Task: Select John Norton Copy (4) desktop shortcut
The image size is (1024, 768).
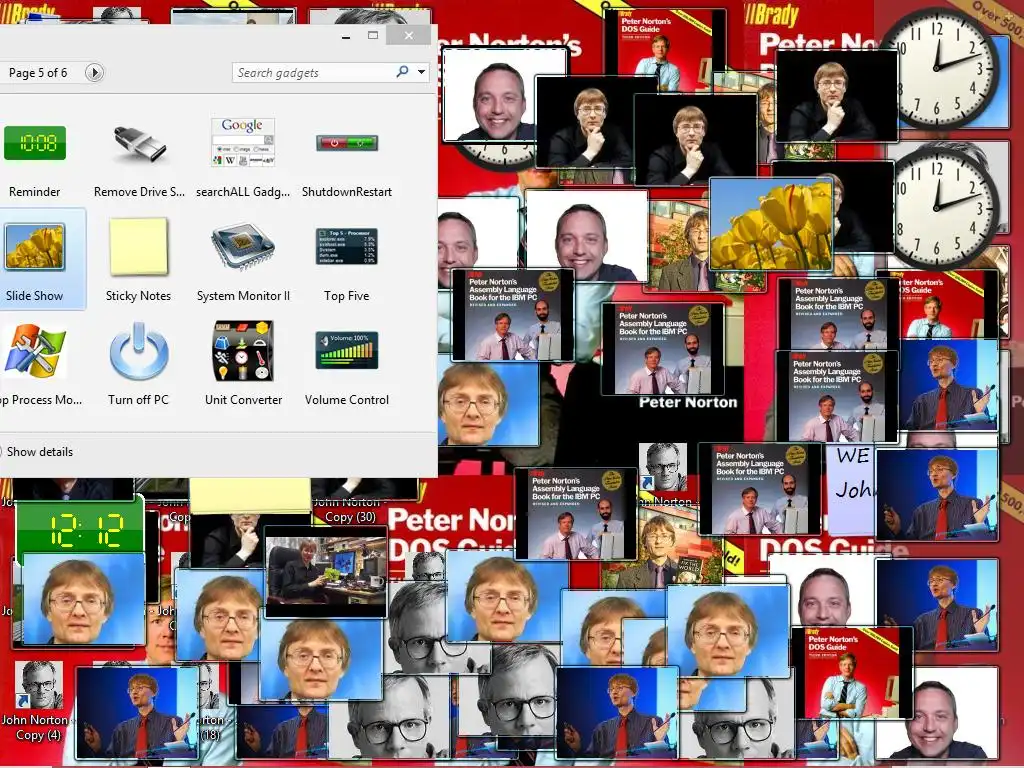Action: coord(38,702)
